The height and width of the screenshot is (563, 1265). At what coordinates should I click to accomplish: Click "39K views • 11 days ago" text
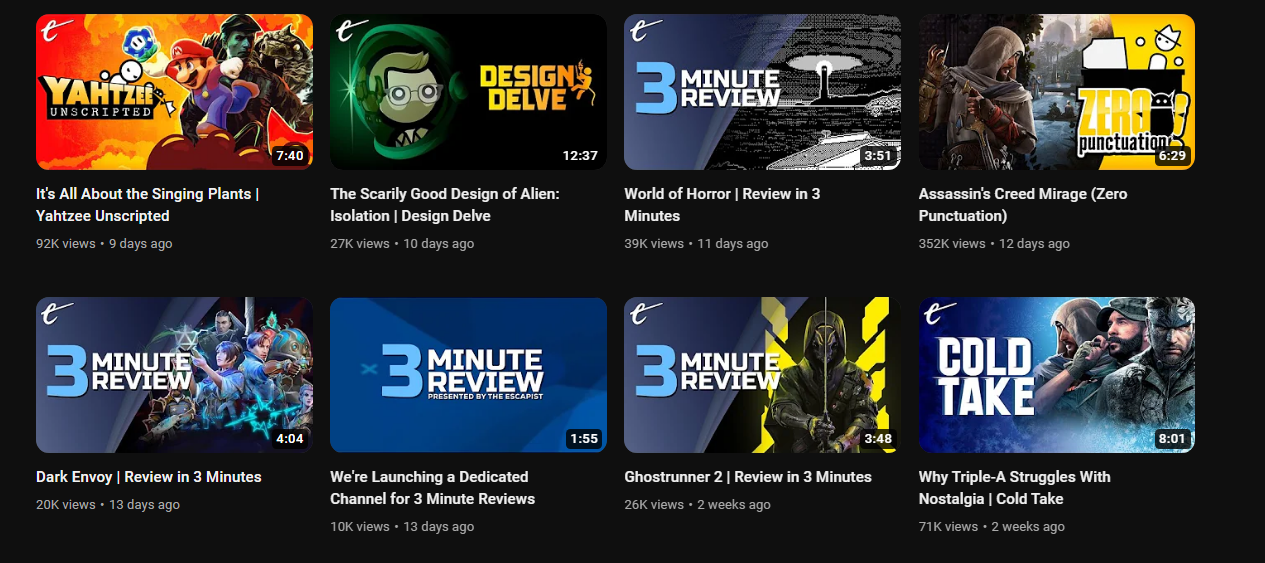click(x=696, y=243)
